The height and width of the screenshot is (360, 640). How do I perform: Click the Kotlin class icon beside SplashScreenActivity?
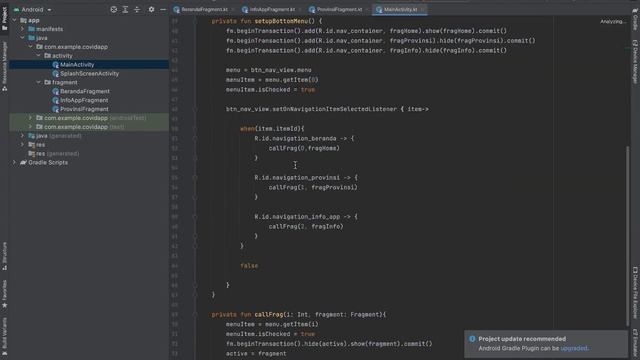[x=56, y=73]
